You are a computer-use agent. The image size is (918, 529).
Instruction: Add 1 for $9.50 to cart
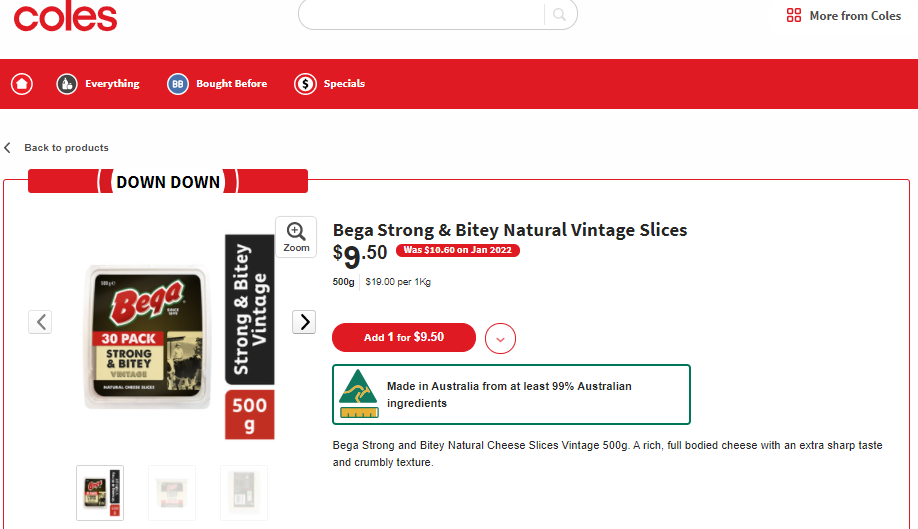tap(404, 338)
